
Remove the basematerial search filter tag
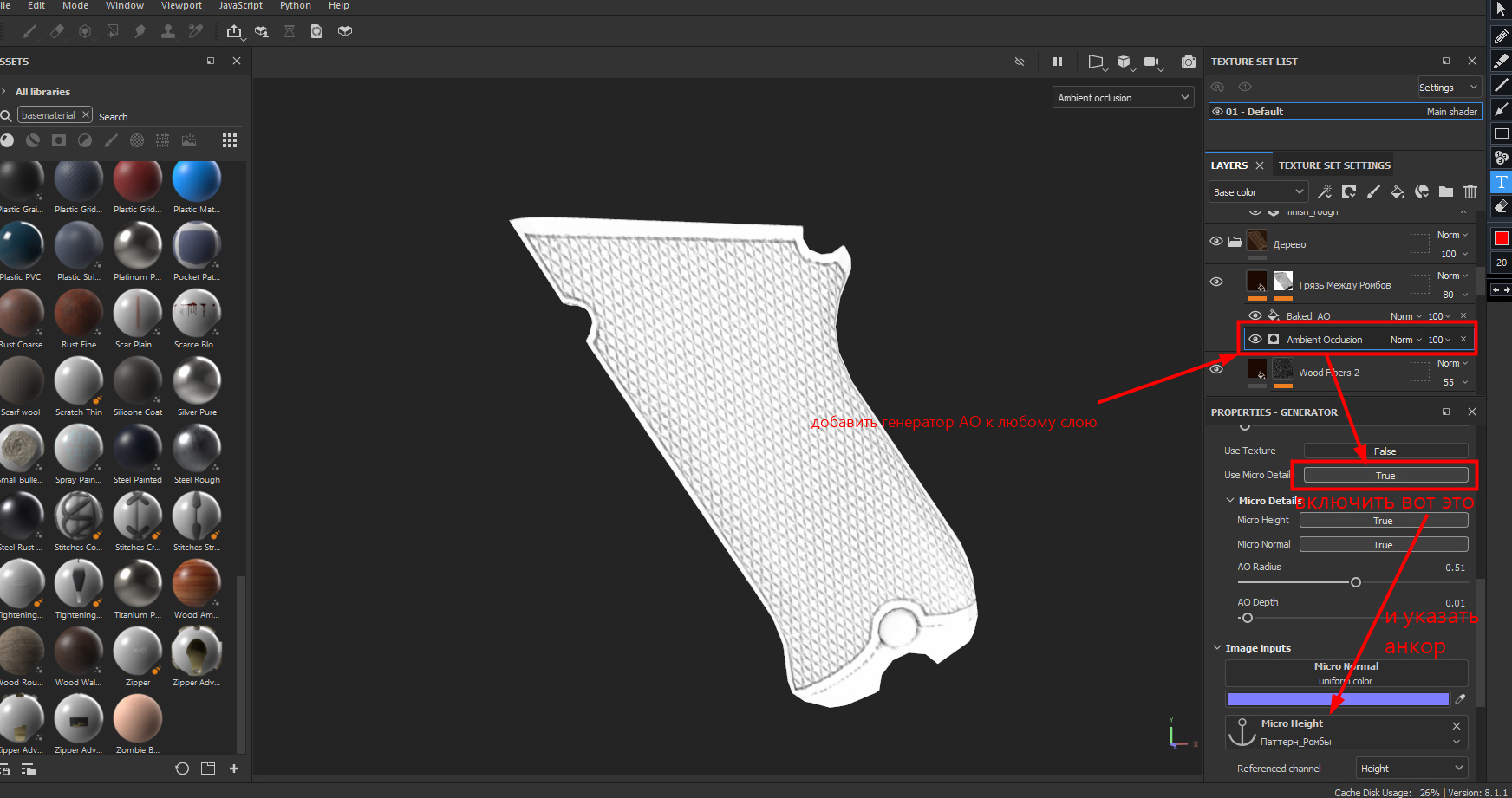tap(86, 114)
